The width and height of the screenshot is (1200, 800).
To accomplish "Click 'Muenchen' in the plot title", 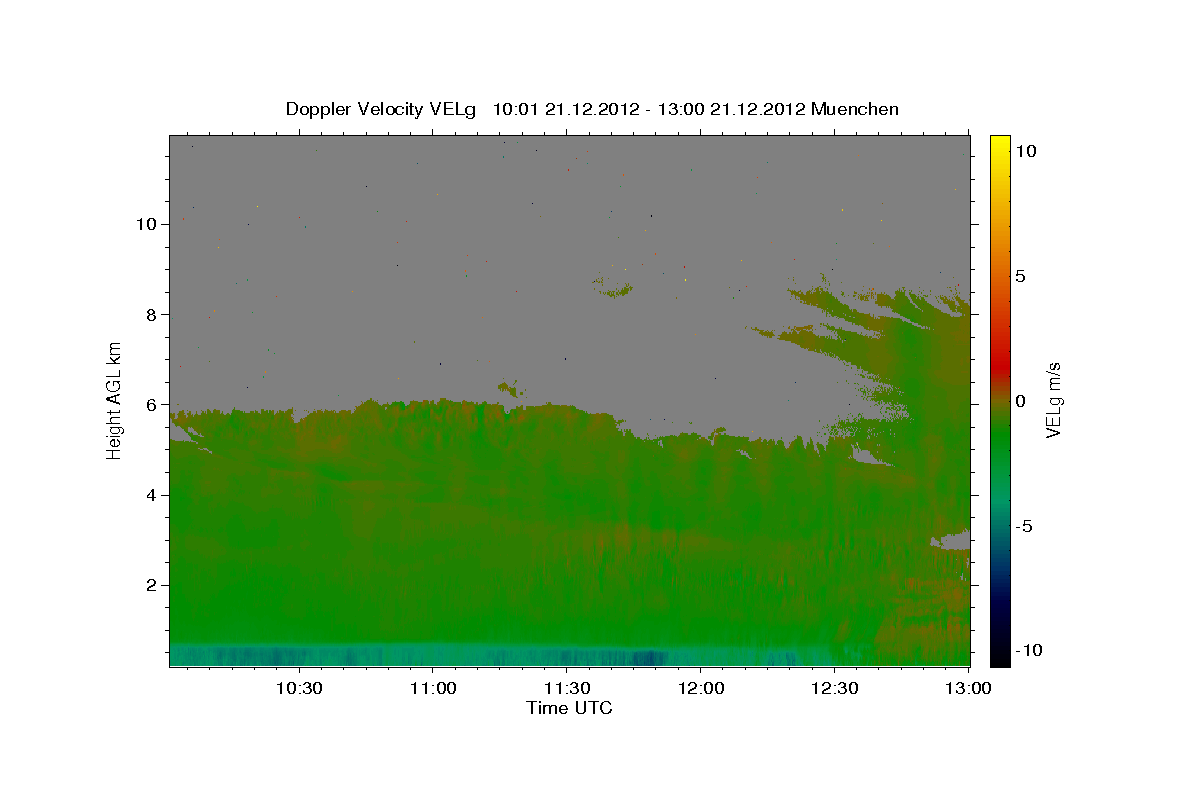I will (x=856, y=109).
